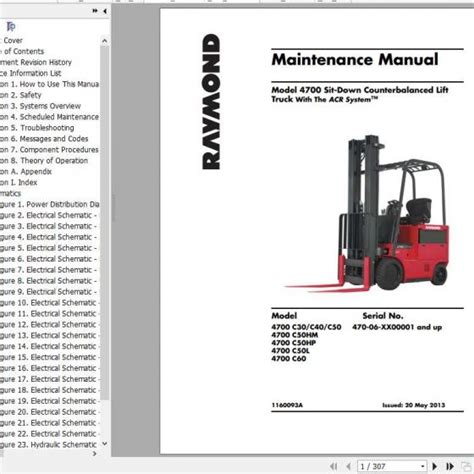The width and height of the screenshot is (474, 474).
Task: Open Figure 8. Electrical Schematic bookmark
Action: pos(48,281)
